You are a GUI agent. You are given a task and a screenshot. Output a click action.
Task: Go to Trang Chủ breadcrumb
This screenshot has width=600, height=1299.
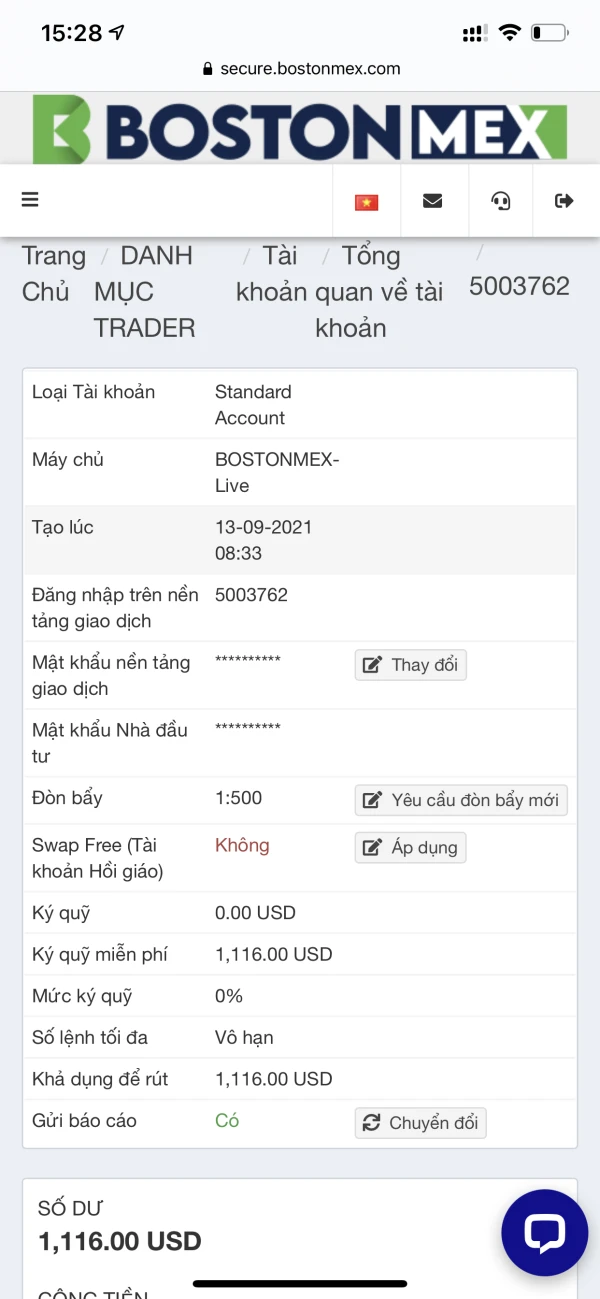pos(54,273)
